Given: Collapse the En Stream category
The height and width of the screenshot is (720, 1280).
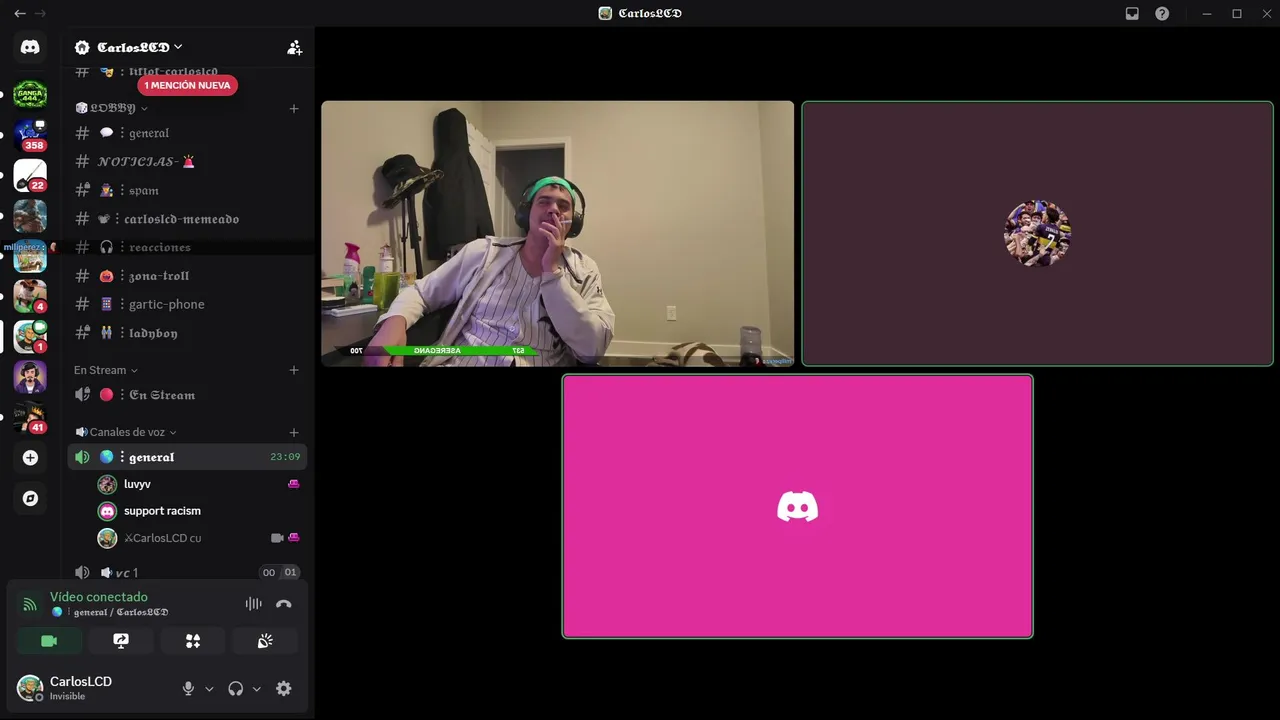Looking at the screenshot, I should [106, 370].
